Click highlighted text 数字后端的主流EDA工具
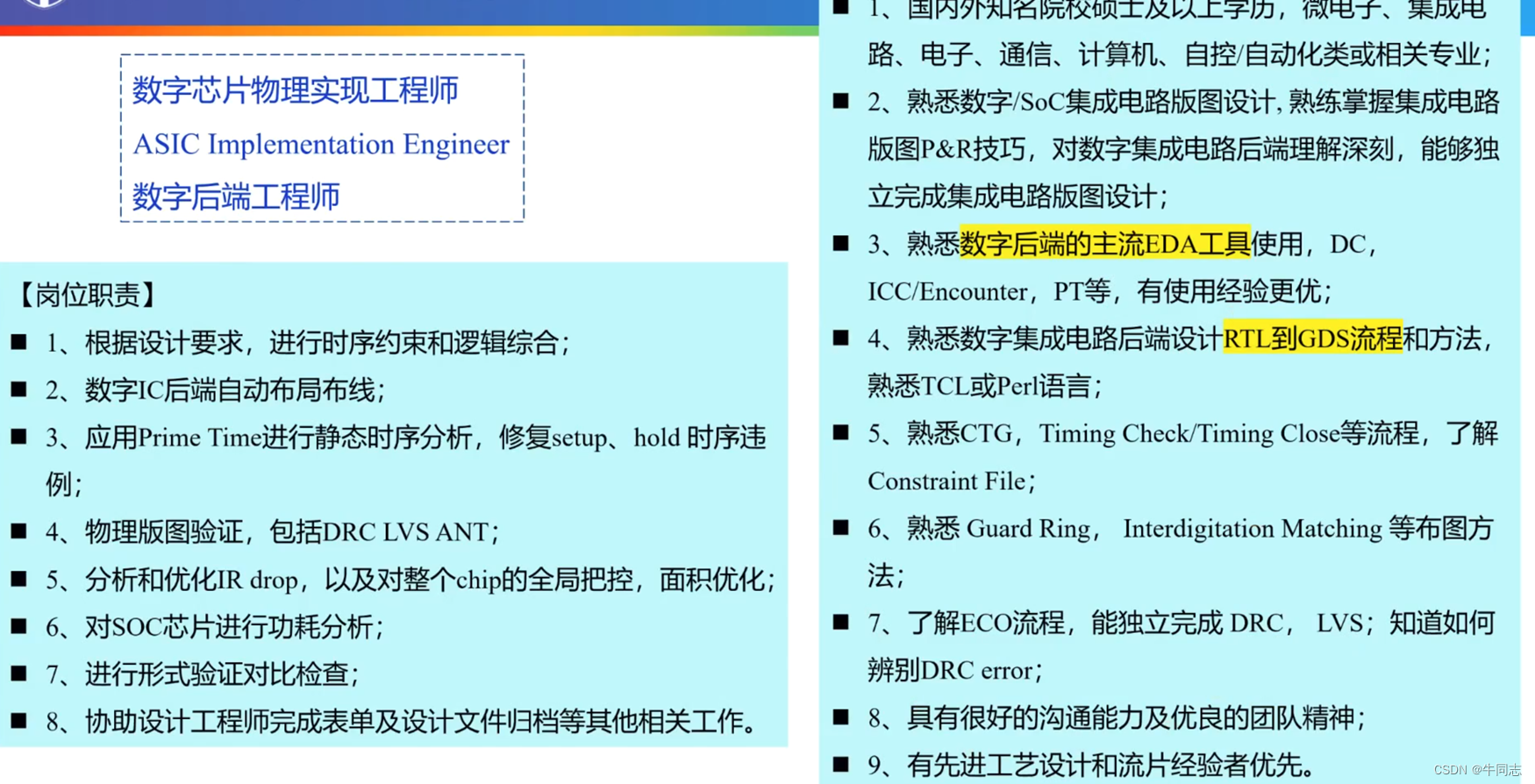 pos(1105,244)
